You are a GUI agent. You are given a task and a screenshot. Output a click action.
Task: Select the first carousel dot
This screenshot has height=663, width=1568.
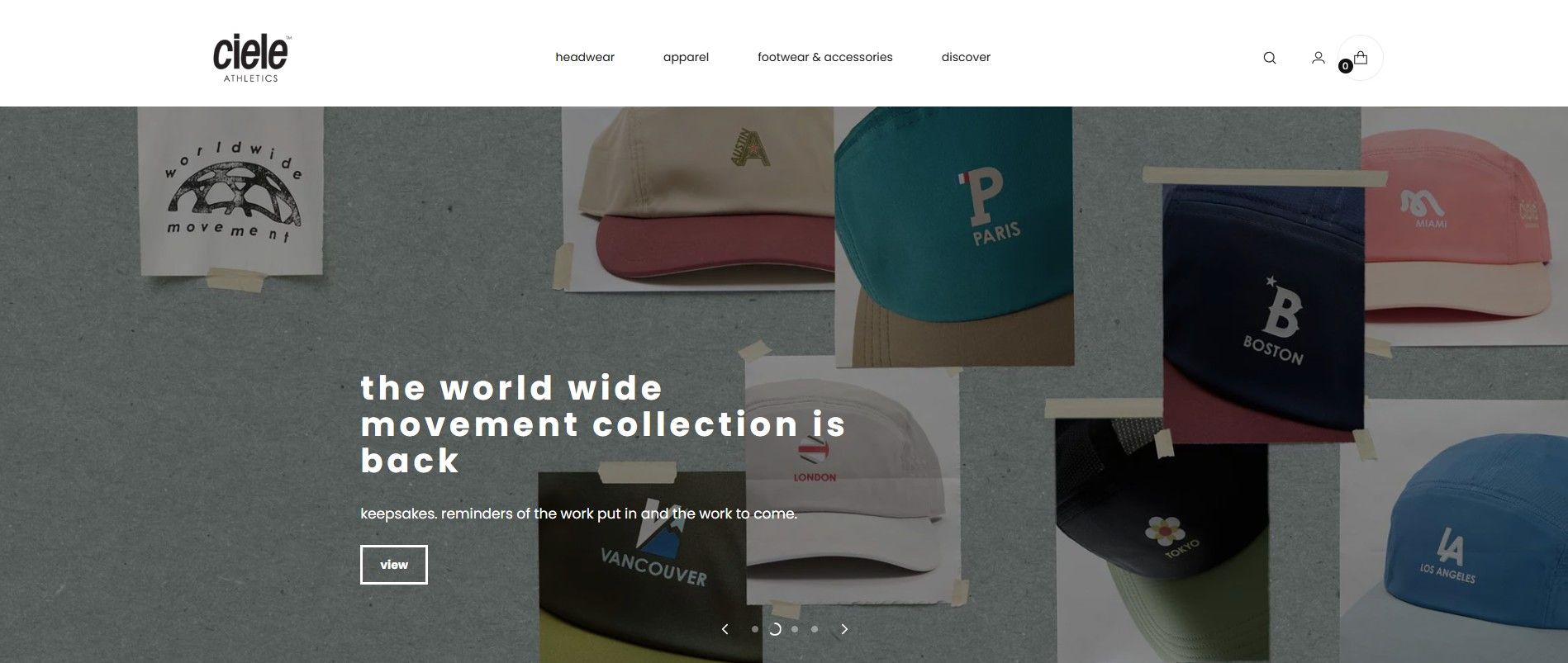point(755,629)
